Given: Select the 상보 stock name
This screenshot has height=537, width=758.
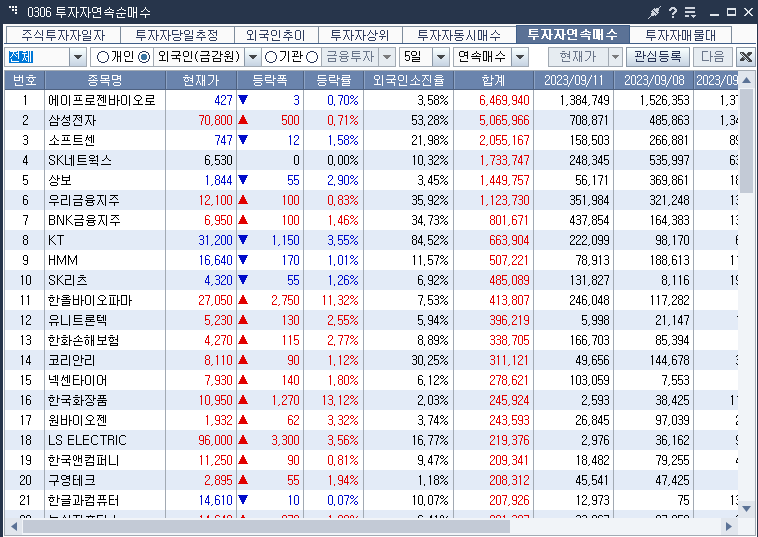Looking at the screenshot, I should (59, 180).
